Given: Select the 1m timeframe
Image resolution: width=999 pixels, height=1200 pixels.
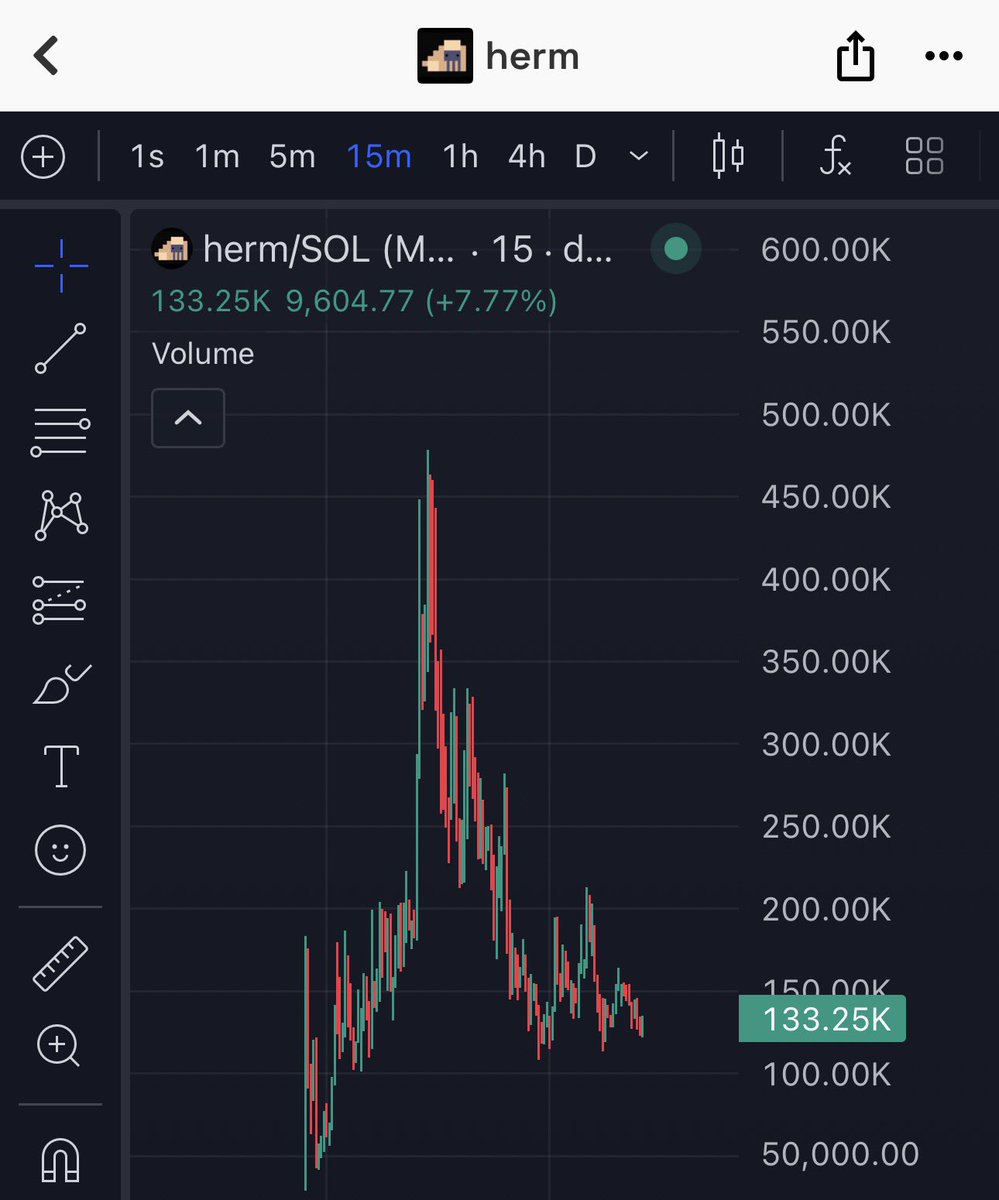Looking at the screenshot, I should (x=217, y=157).
